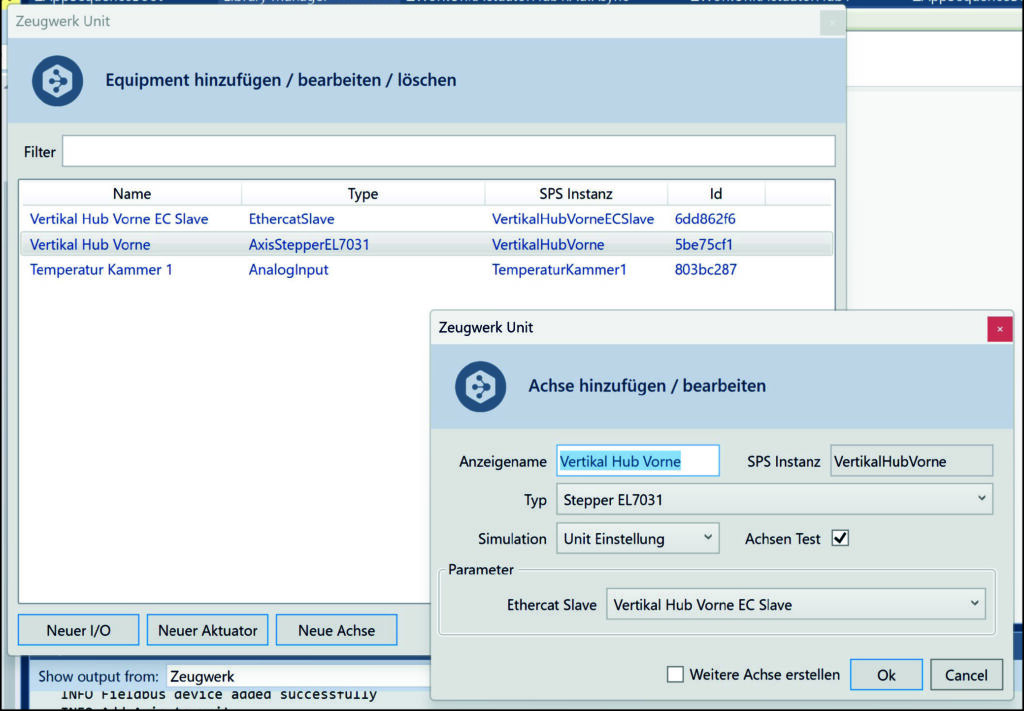Image resolution: width=1024 pixels, height=711 pixels.
Task: Click into the Filter input field
Action: [x=449, y=151]
